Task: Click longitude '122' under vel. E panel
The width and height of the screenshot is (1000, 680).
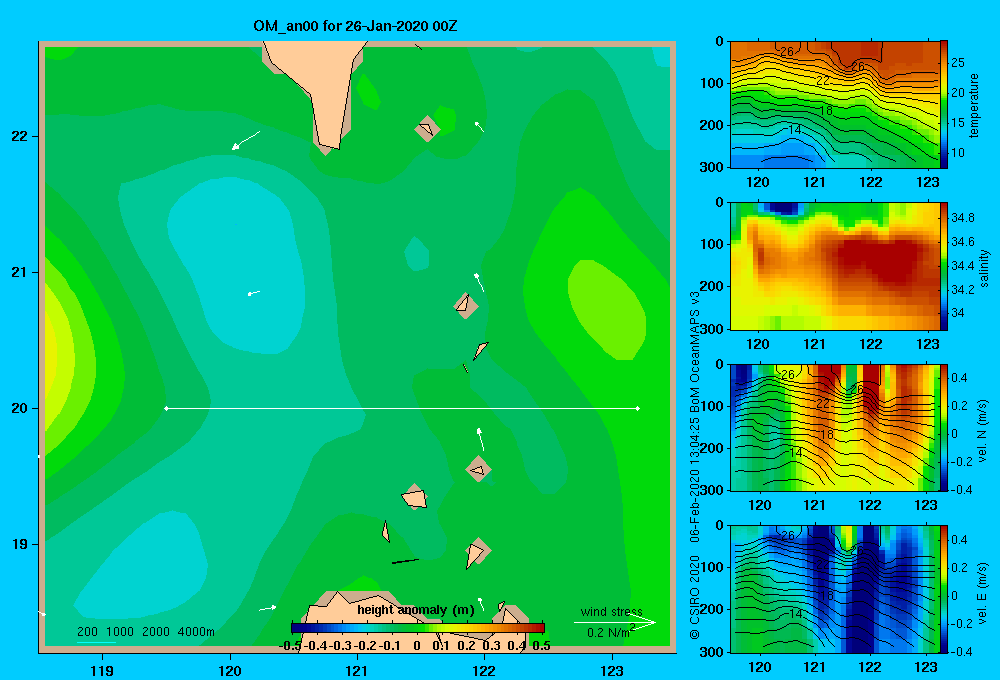Action: click(870, 667)
